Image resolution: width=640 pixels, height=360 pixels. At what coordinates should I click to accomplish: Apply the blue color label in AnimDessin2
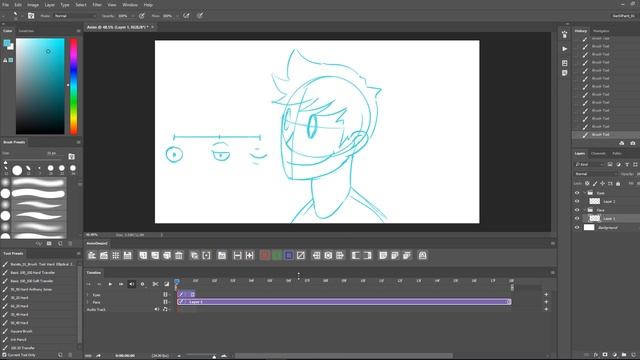[289, 256]
